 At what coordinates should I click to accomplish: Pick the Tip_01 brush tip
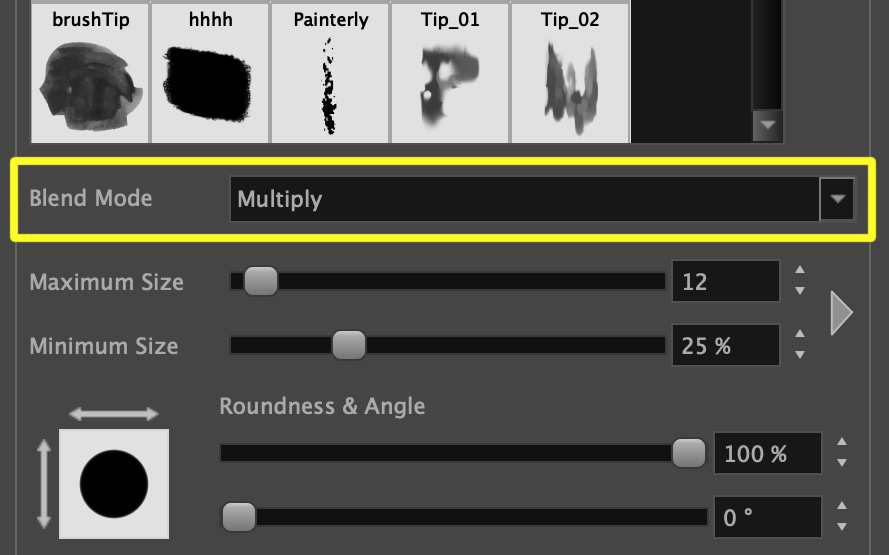[x=450, y=73]
